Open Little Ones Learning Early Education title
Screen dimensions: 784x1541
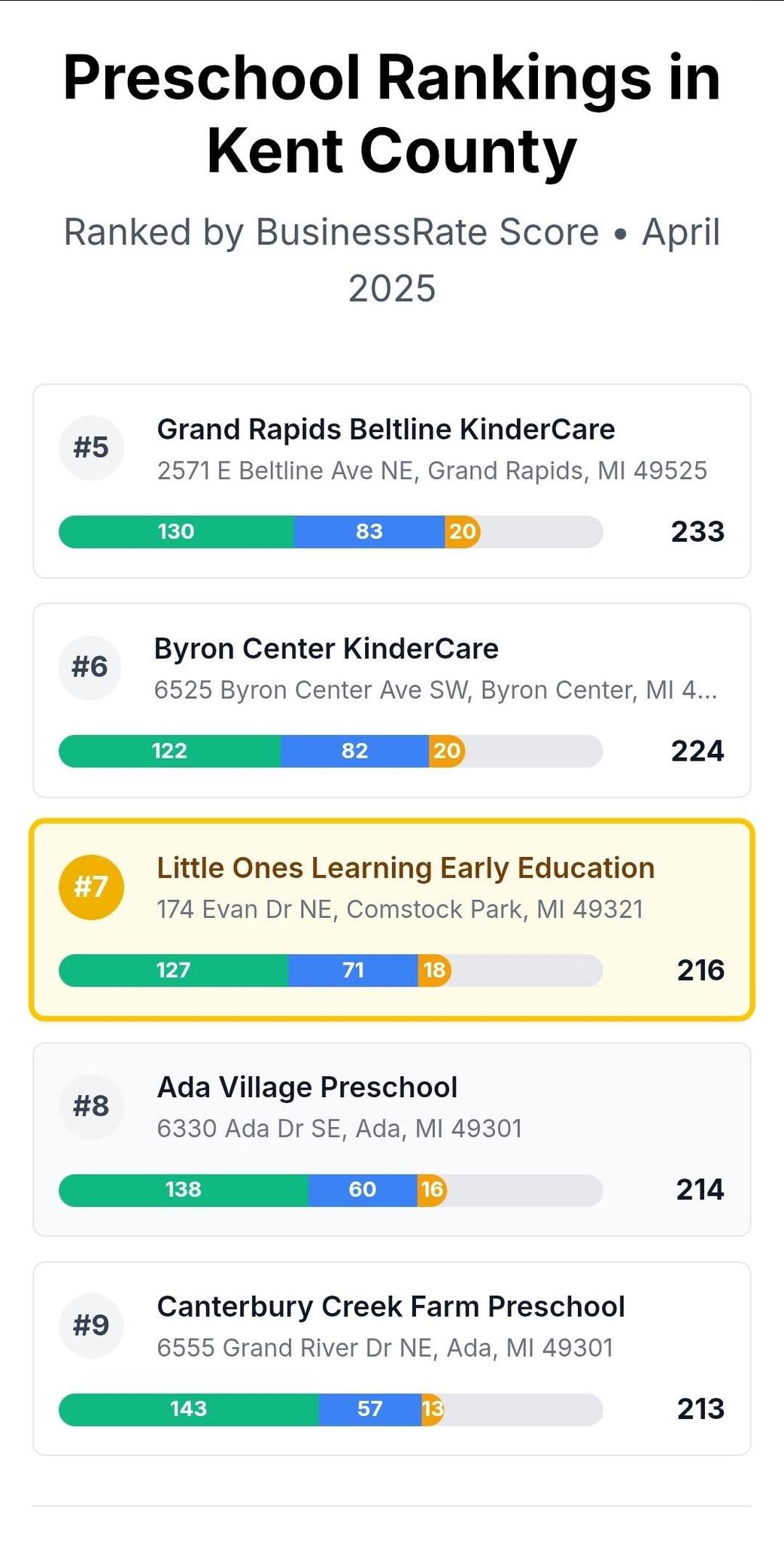tap(406, 868)
